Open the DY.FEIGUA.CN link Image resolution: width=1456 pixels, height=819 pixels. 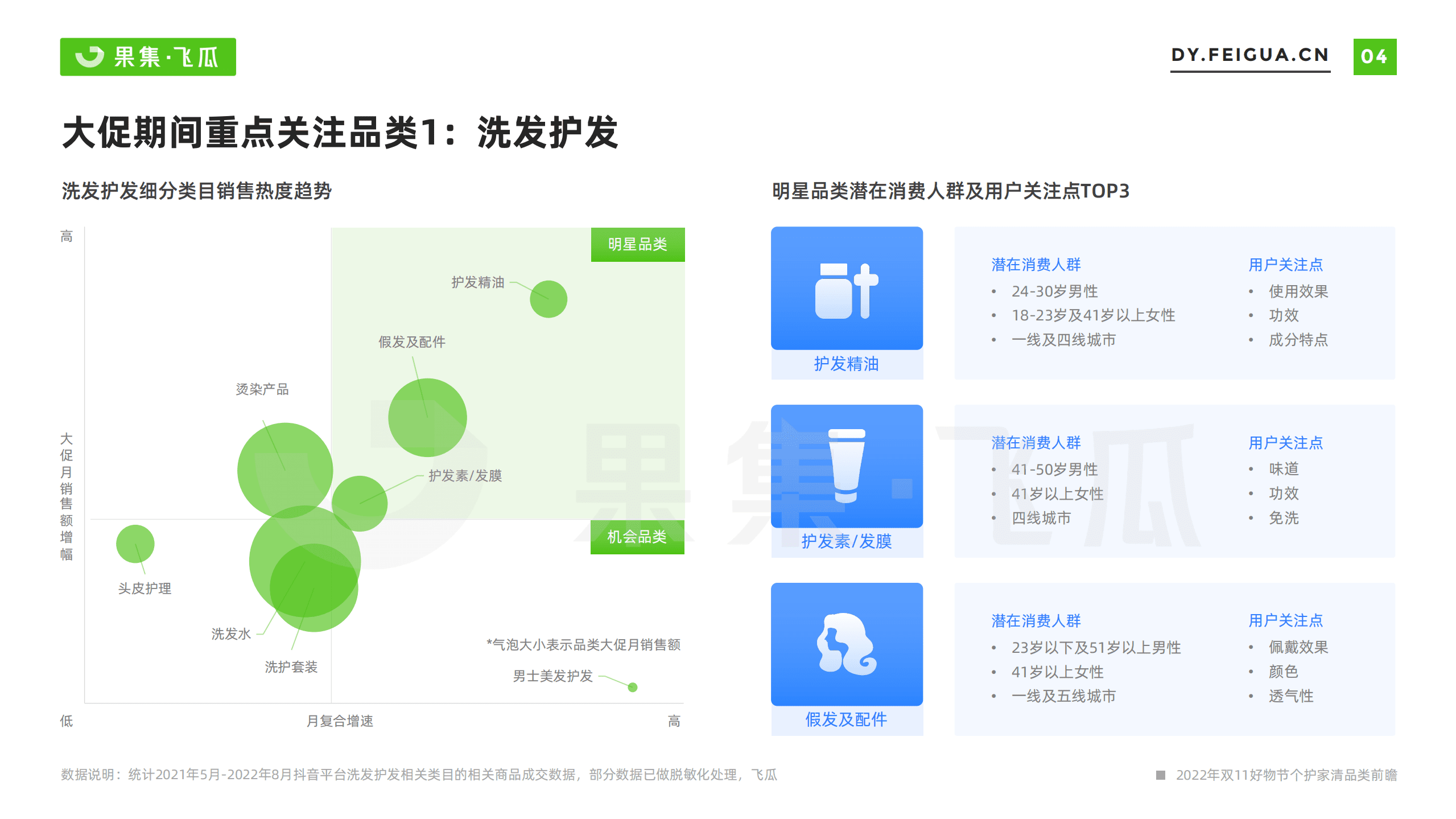(x=1248, y=55)
